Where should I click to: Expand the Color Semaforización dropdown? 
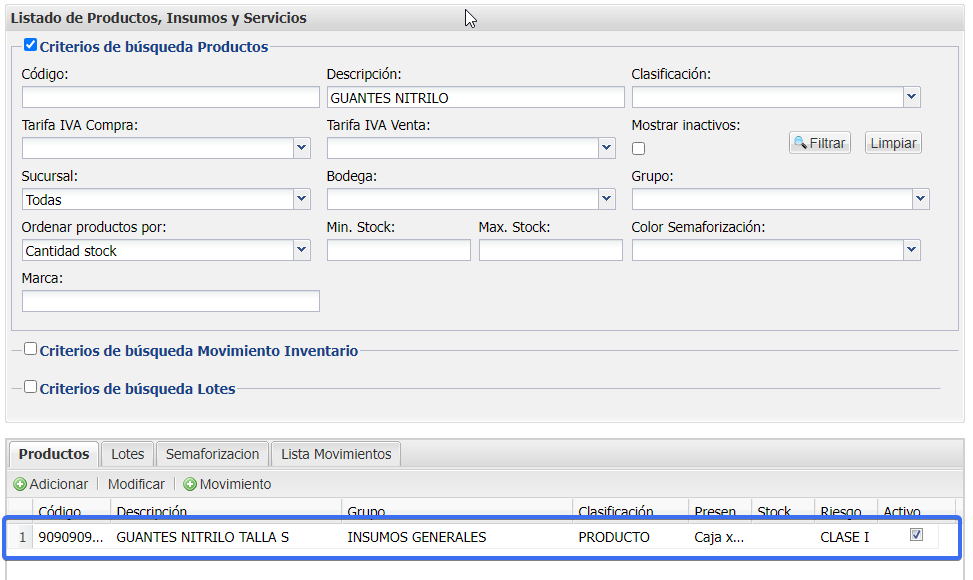point(911,250)
